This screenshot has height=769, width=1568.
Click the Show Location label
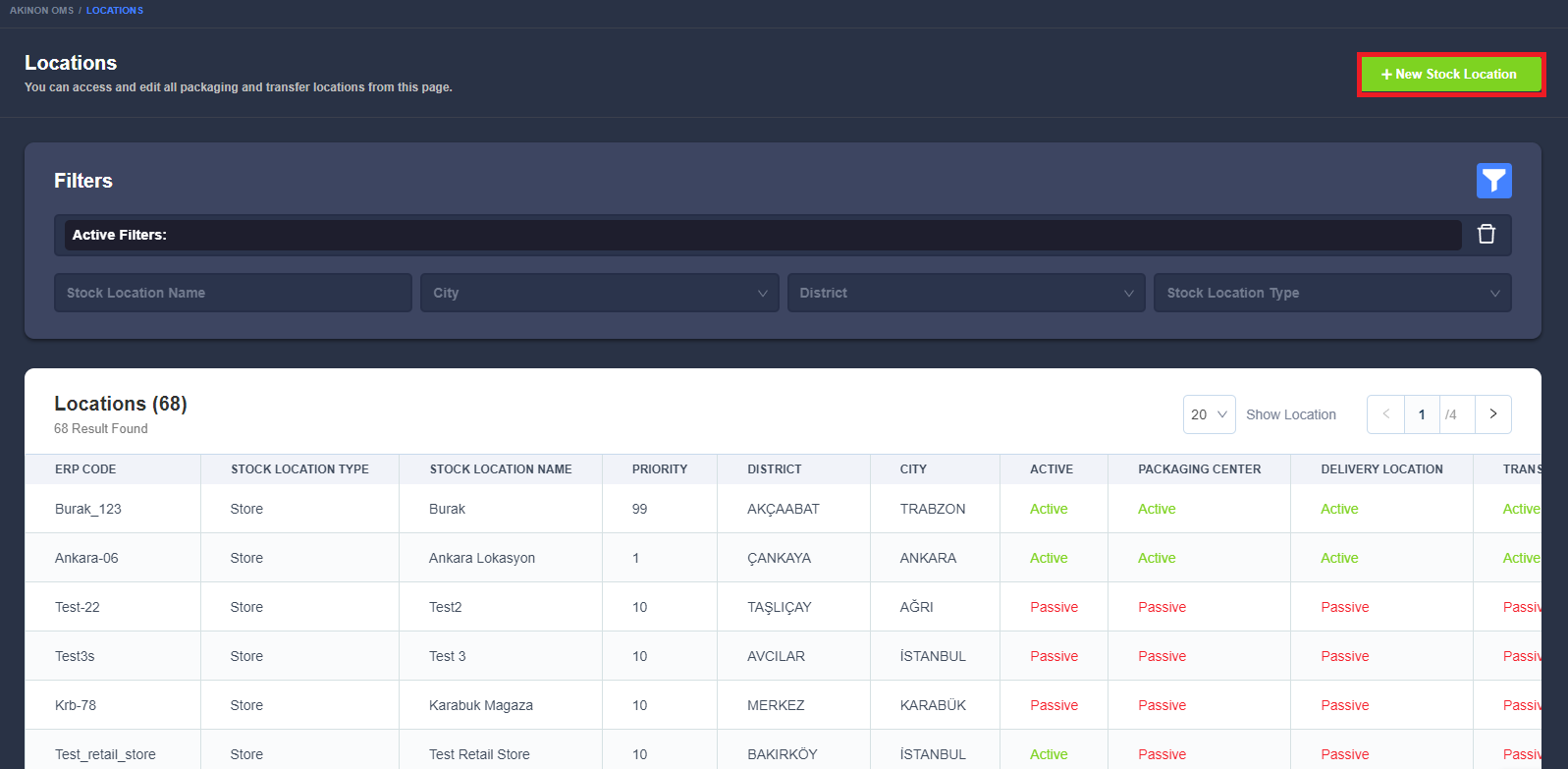click(1290, 414)
